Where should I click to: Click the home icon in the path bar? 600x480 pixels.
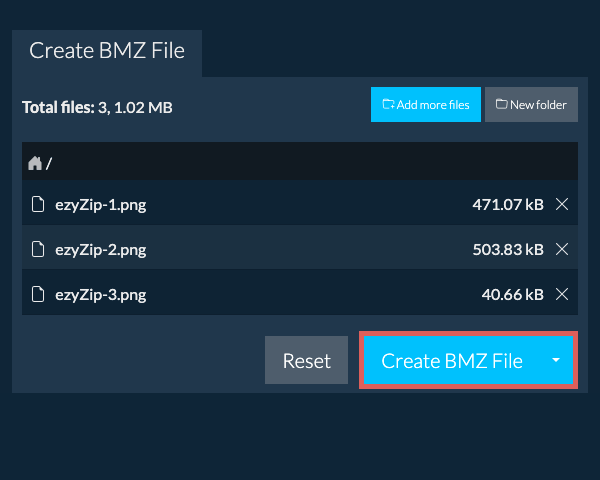(x=35, y=163)
